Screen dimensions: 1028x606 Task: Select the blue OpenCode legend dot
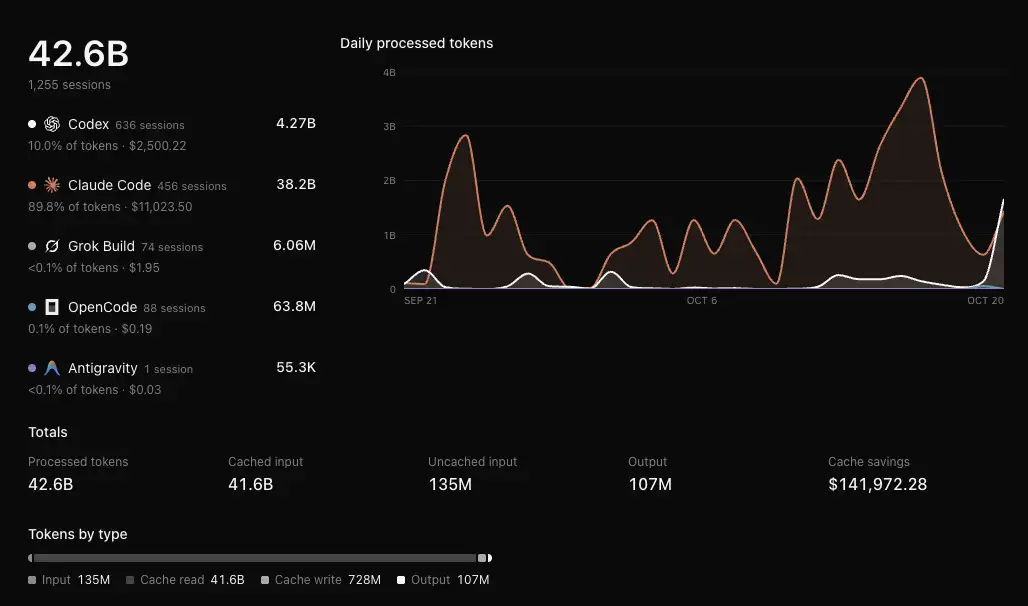(32, 307)
